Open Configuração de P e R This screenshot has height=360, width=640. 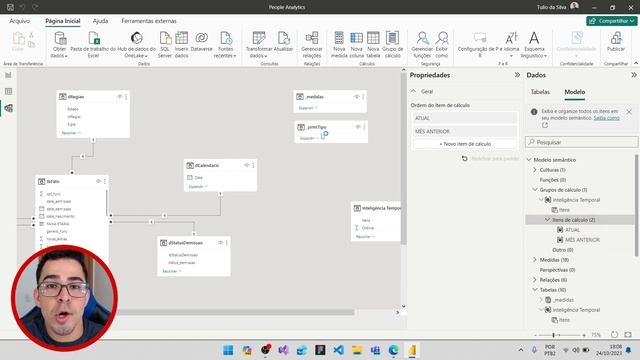click(480, 44)
